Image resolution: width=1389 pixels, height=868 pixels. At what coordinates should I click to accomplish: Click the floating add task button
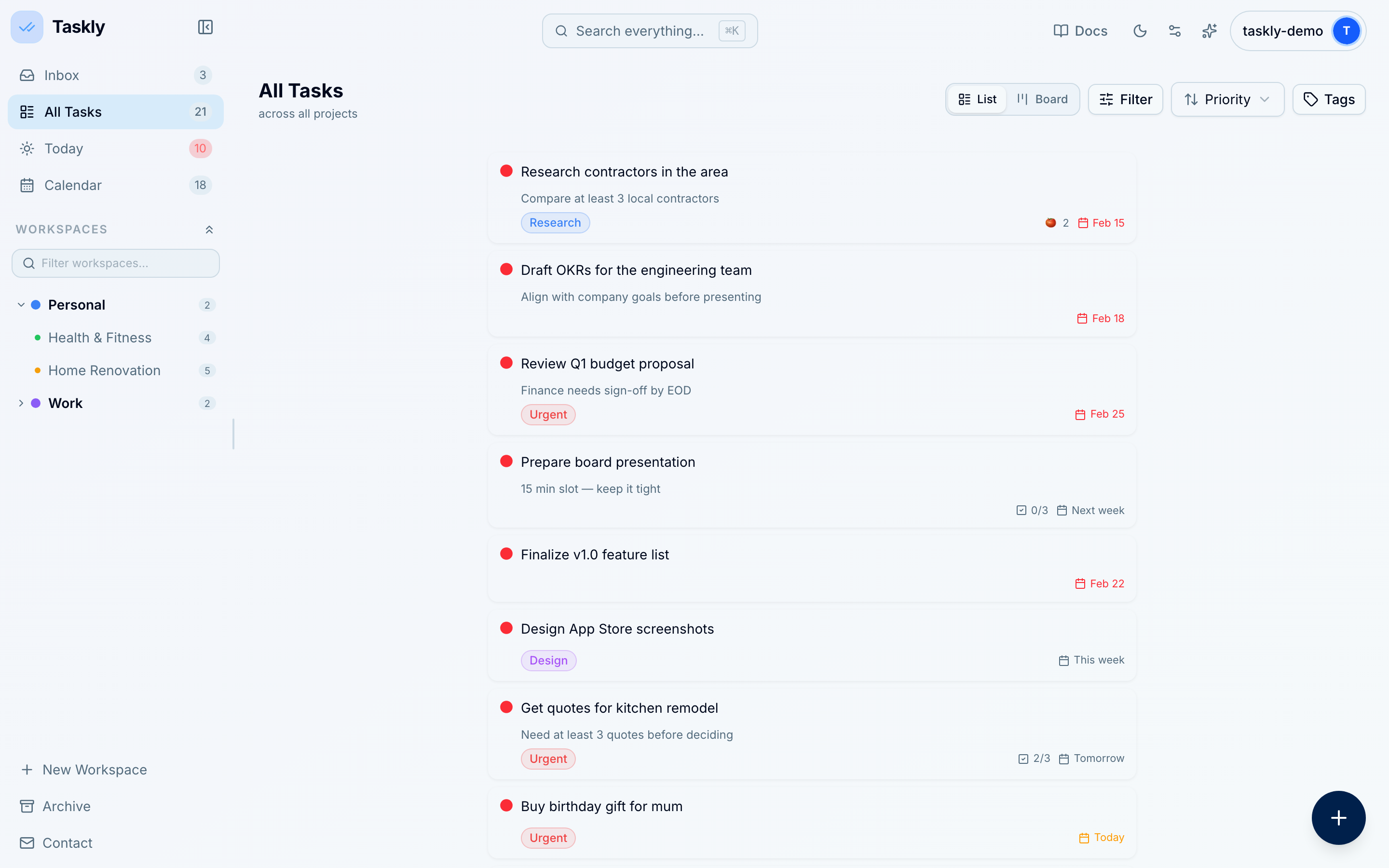[x=1338, y=817]
